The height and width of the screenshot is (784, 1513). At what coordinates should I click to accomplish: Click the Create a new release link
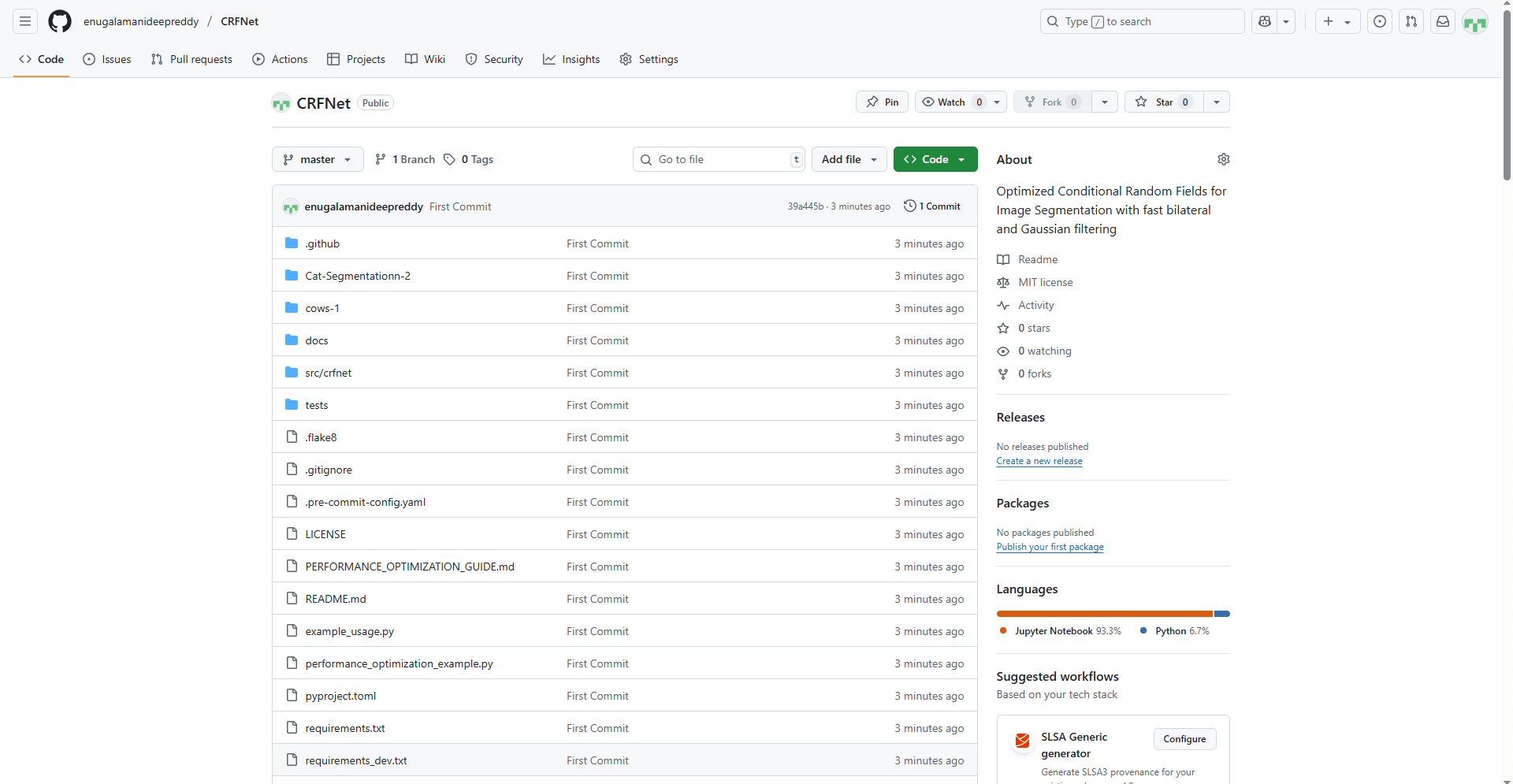pos(1039,461)
